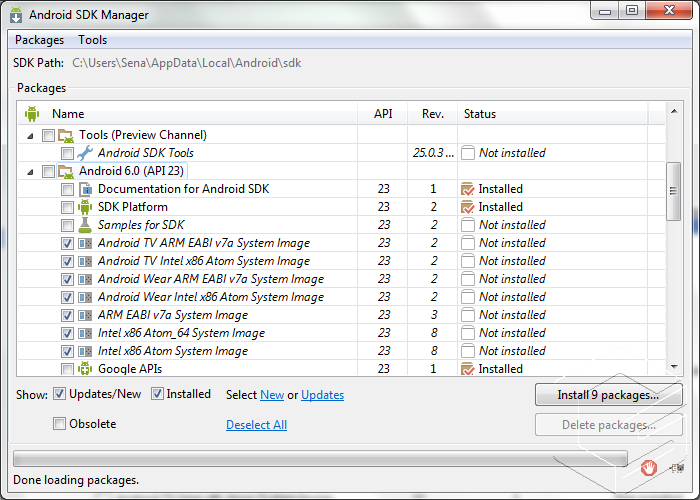
Task: Click the Google APIs puzzle android icon
Action: pyautogui.click(x=85, y=369)
